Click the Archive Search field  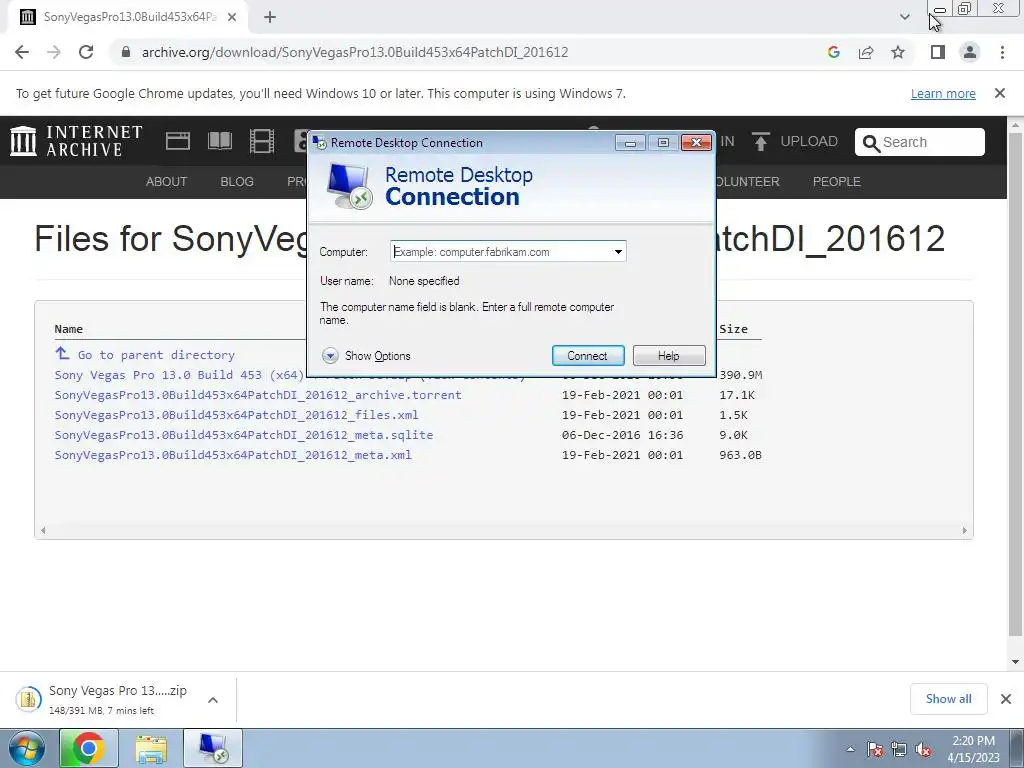[920, 142]
